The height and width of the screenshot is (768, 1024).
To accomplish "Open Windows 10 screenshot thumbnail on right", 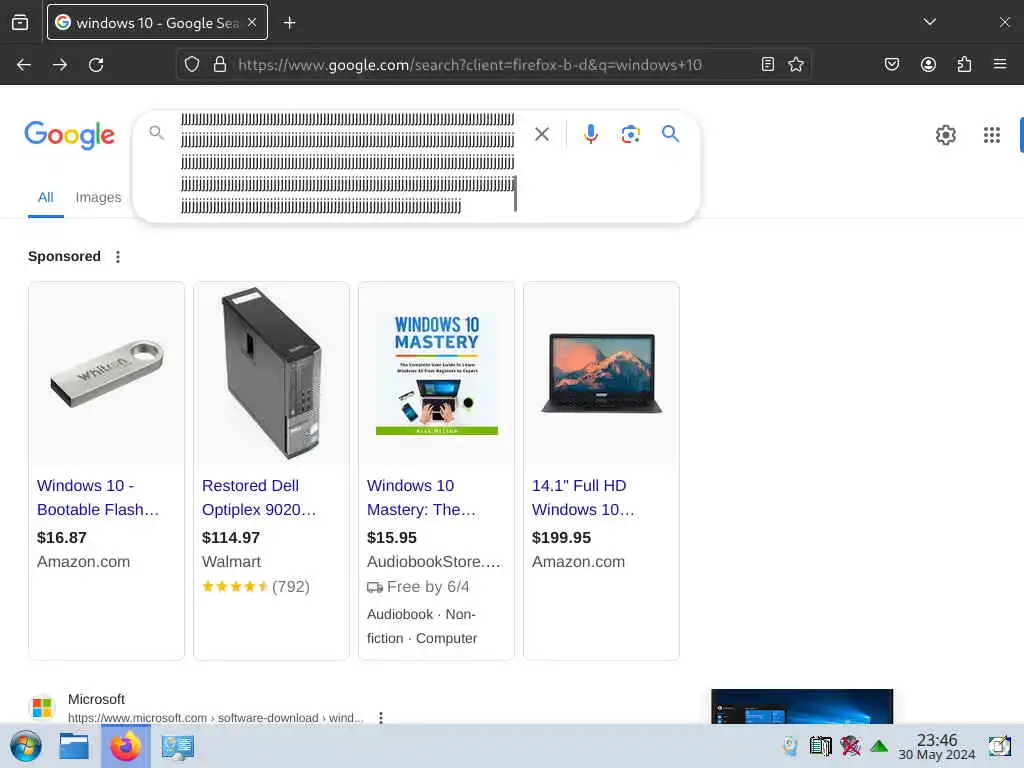I will coord(802,706).
